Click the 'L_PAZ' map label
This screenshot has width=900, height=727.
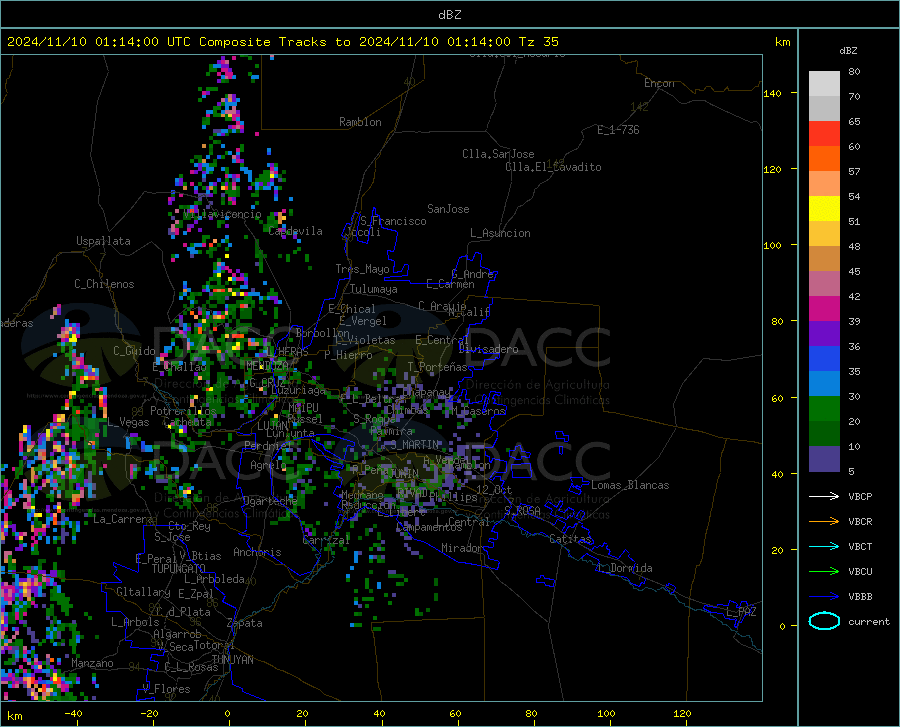point(741,612)
